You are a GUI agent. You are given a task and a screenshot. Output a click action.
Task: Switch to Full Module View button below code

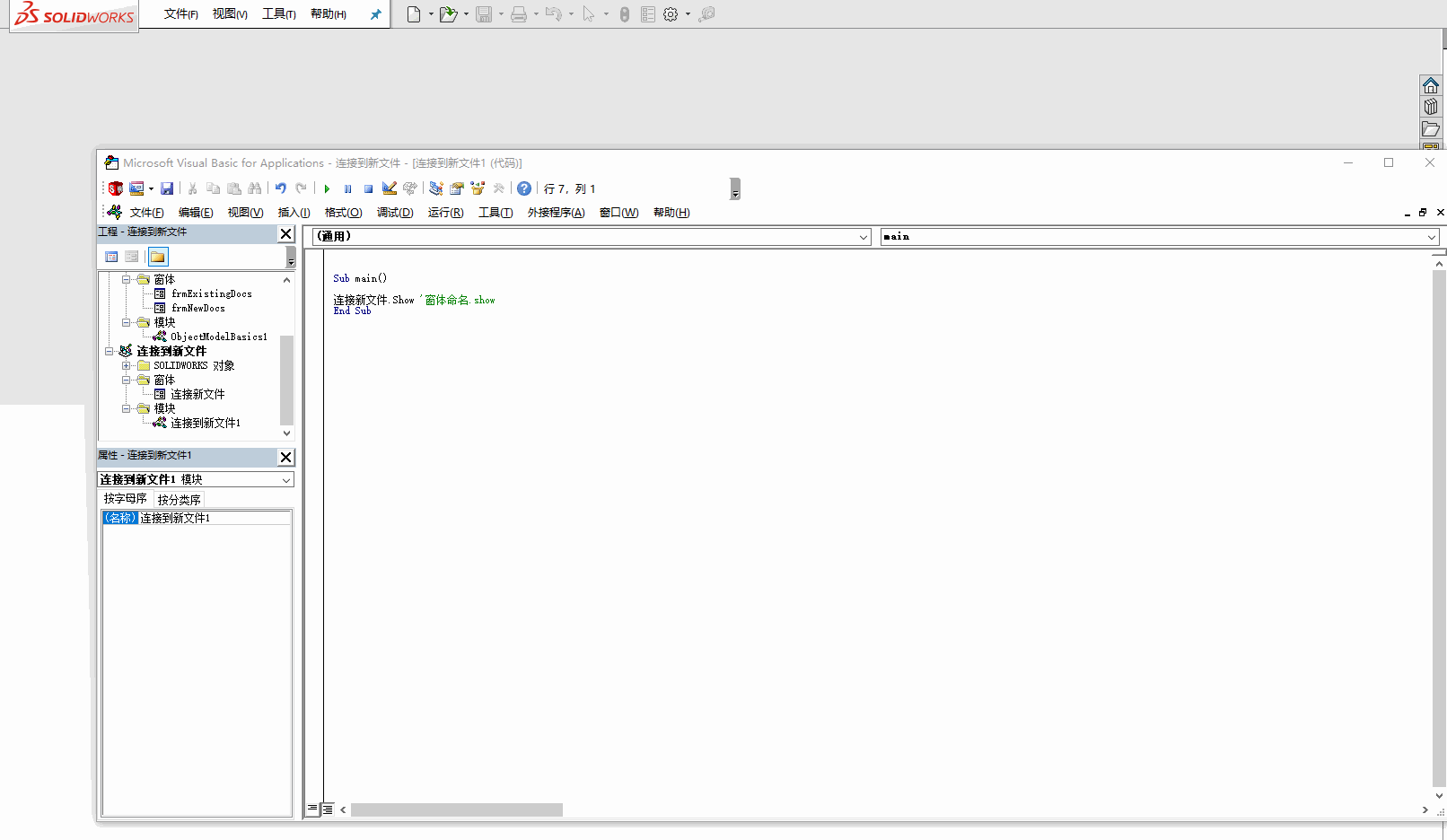click(328, 809)
